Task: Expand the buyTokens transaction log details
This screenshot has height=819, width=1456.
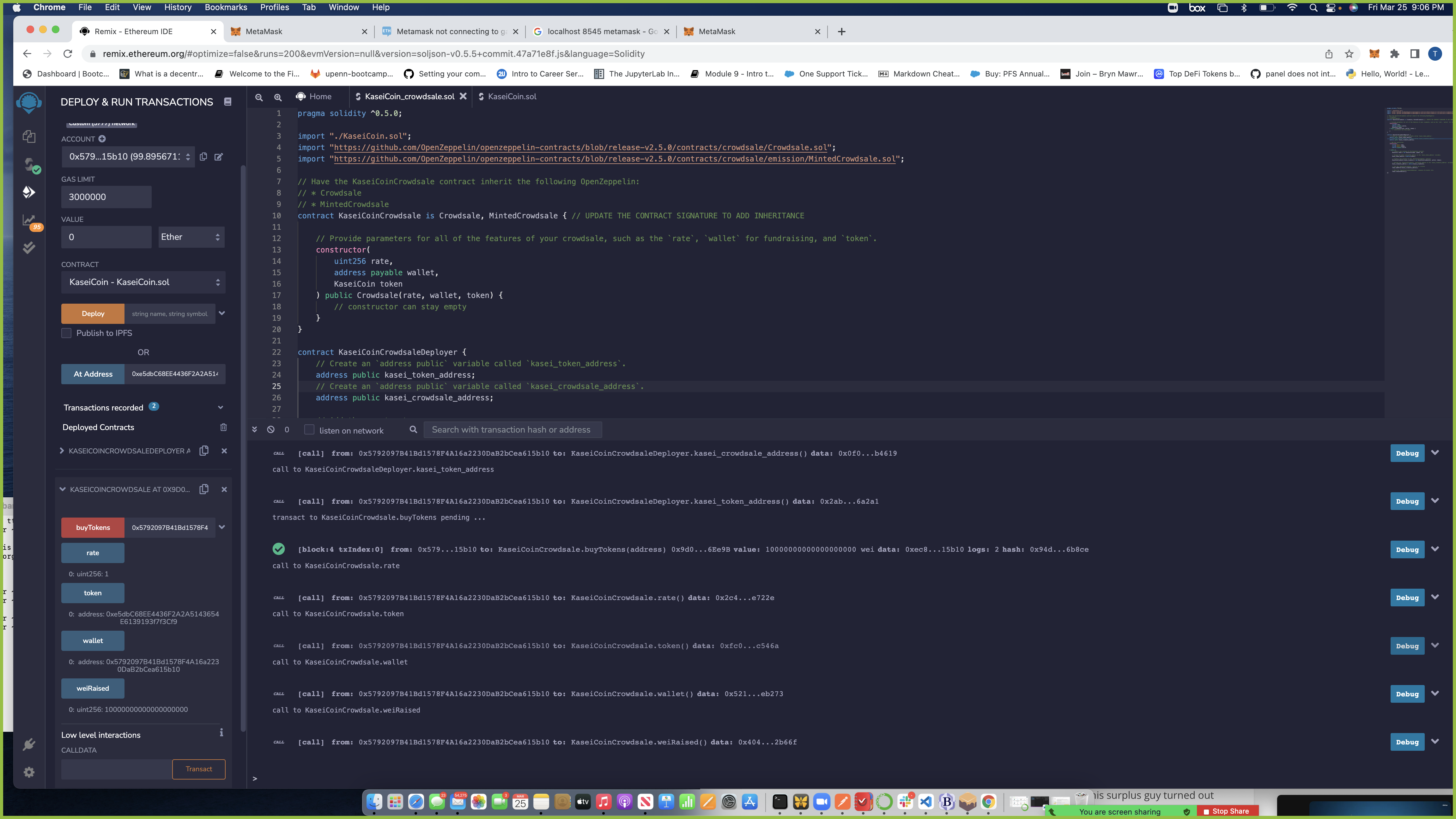Action: click(x=1435, y=549)
